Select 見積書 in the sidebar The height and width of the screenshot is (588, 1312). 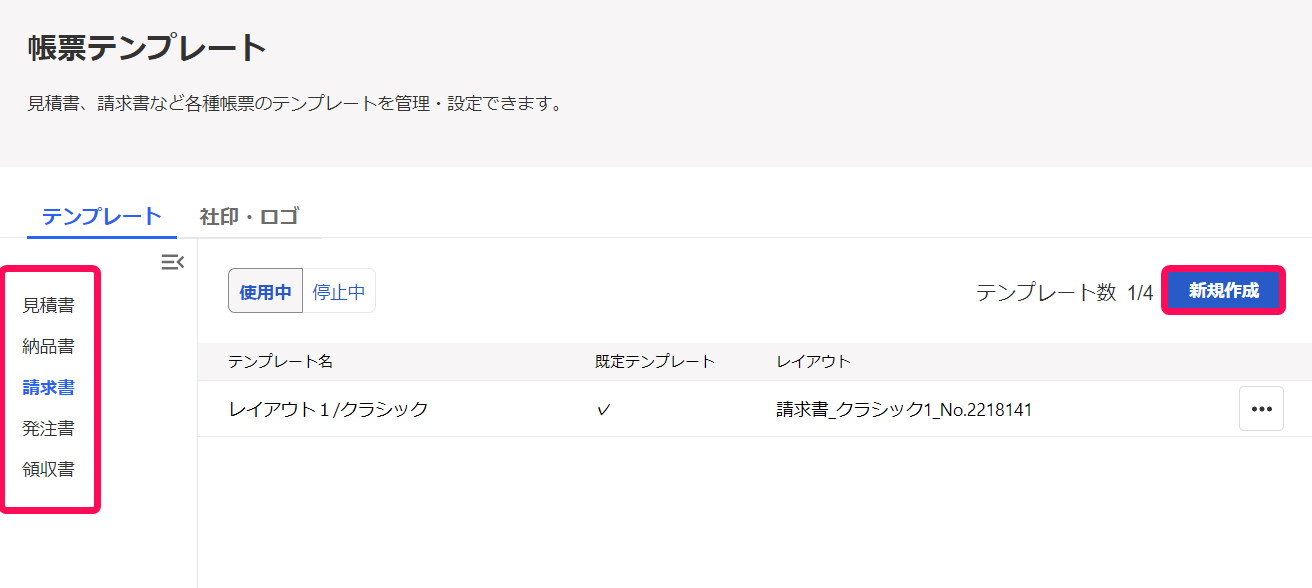49,305
